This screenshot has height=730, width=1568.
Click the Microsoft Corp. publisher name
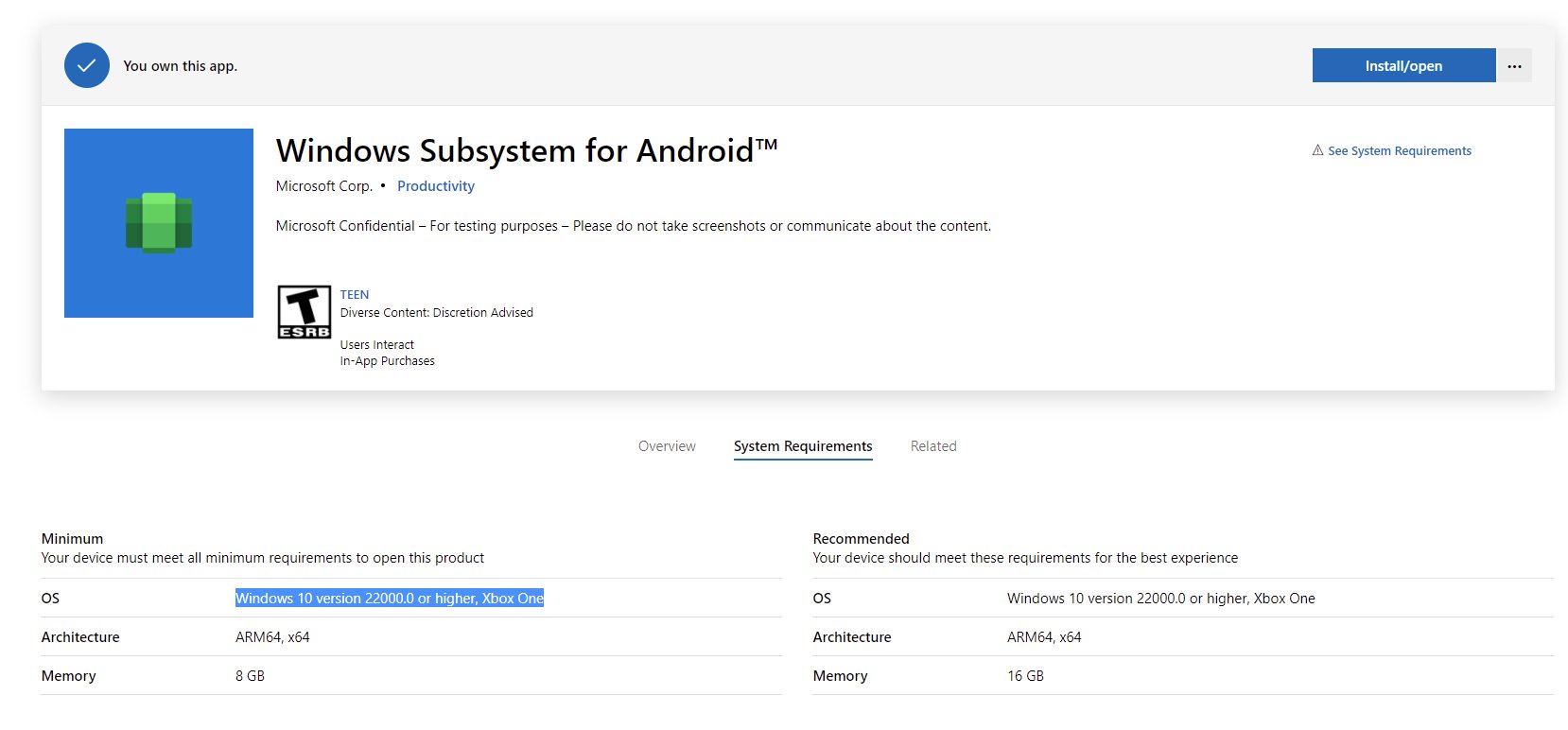point(323,186)
